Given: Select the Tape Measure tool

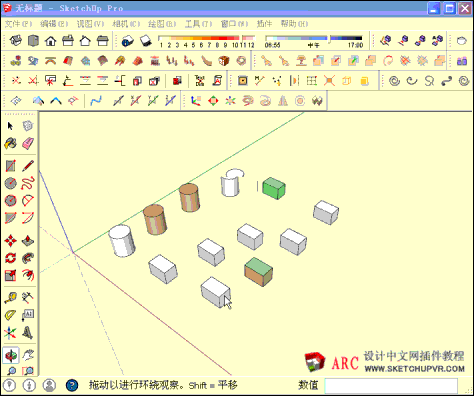Looking at the screenshot, I should pos(10,297).
